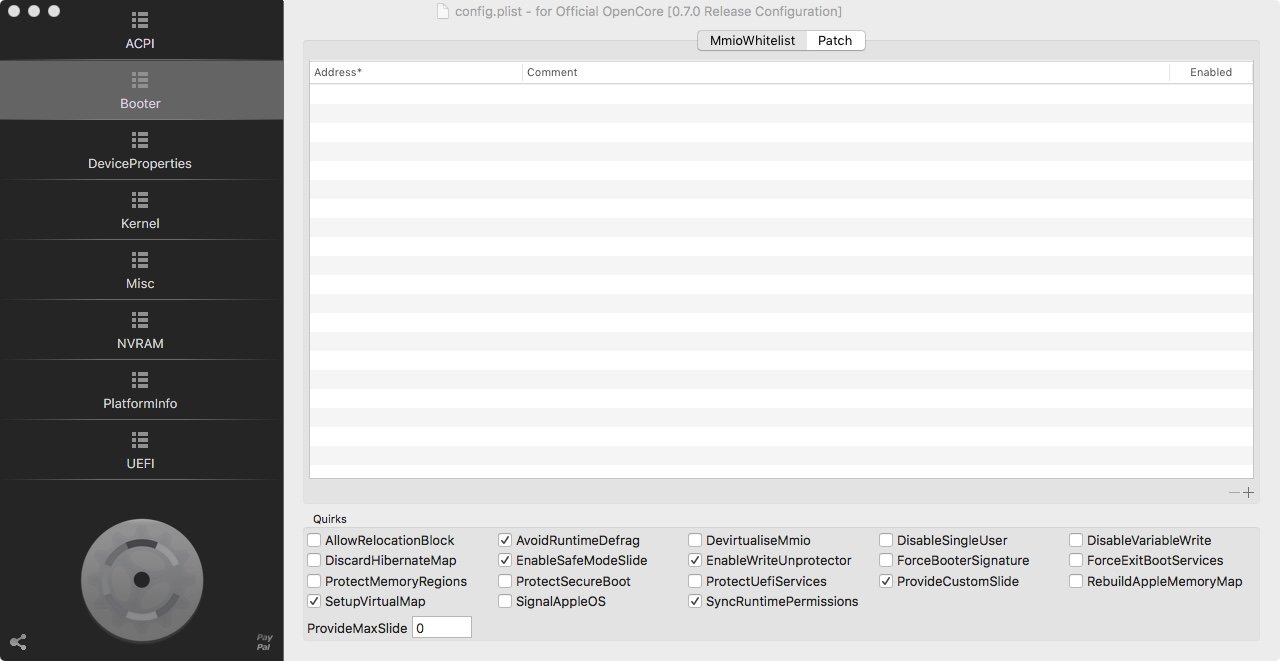Toggle DiscardHibernateMap checkbox
The image size is (1280, 661).
tap(315, 560)
